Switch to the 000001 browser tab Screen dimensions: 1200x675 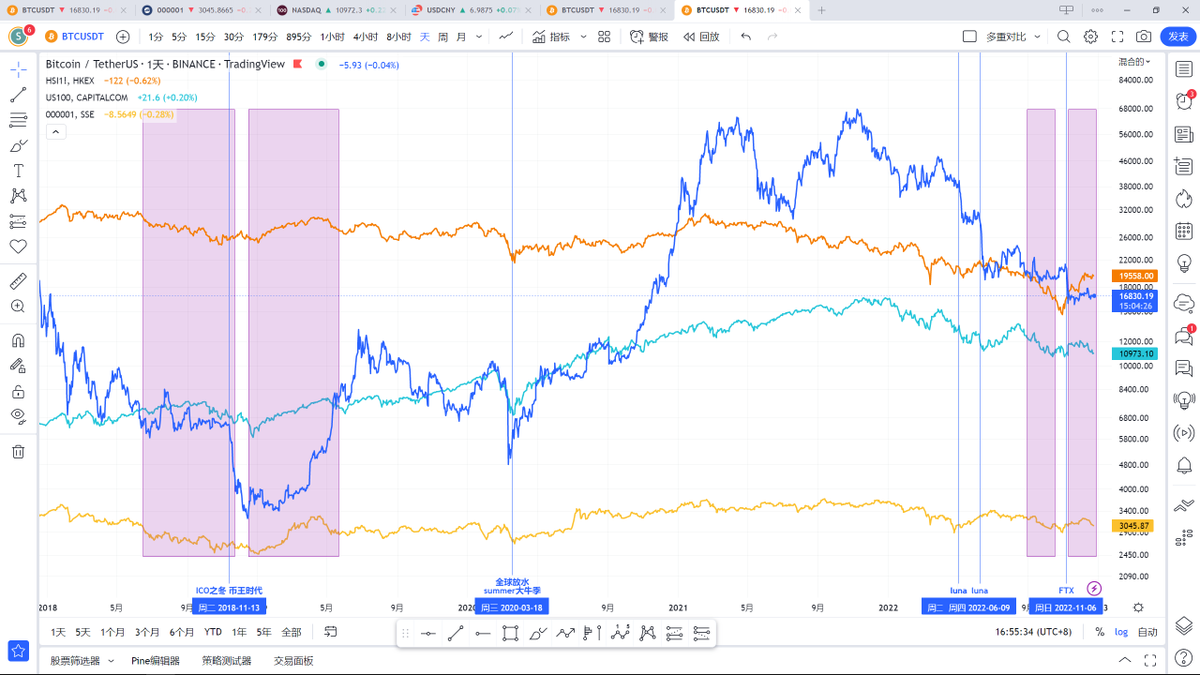coord(201,10)
